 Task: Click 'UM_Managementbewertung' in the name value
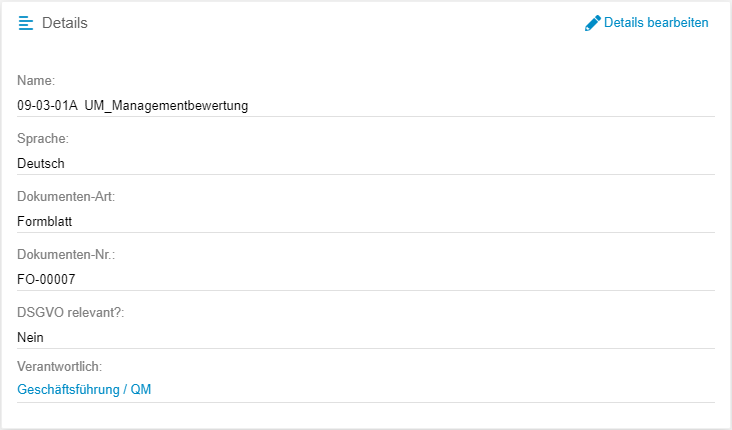166,105
